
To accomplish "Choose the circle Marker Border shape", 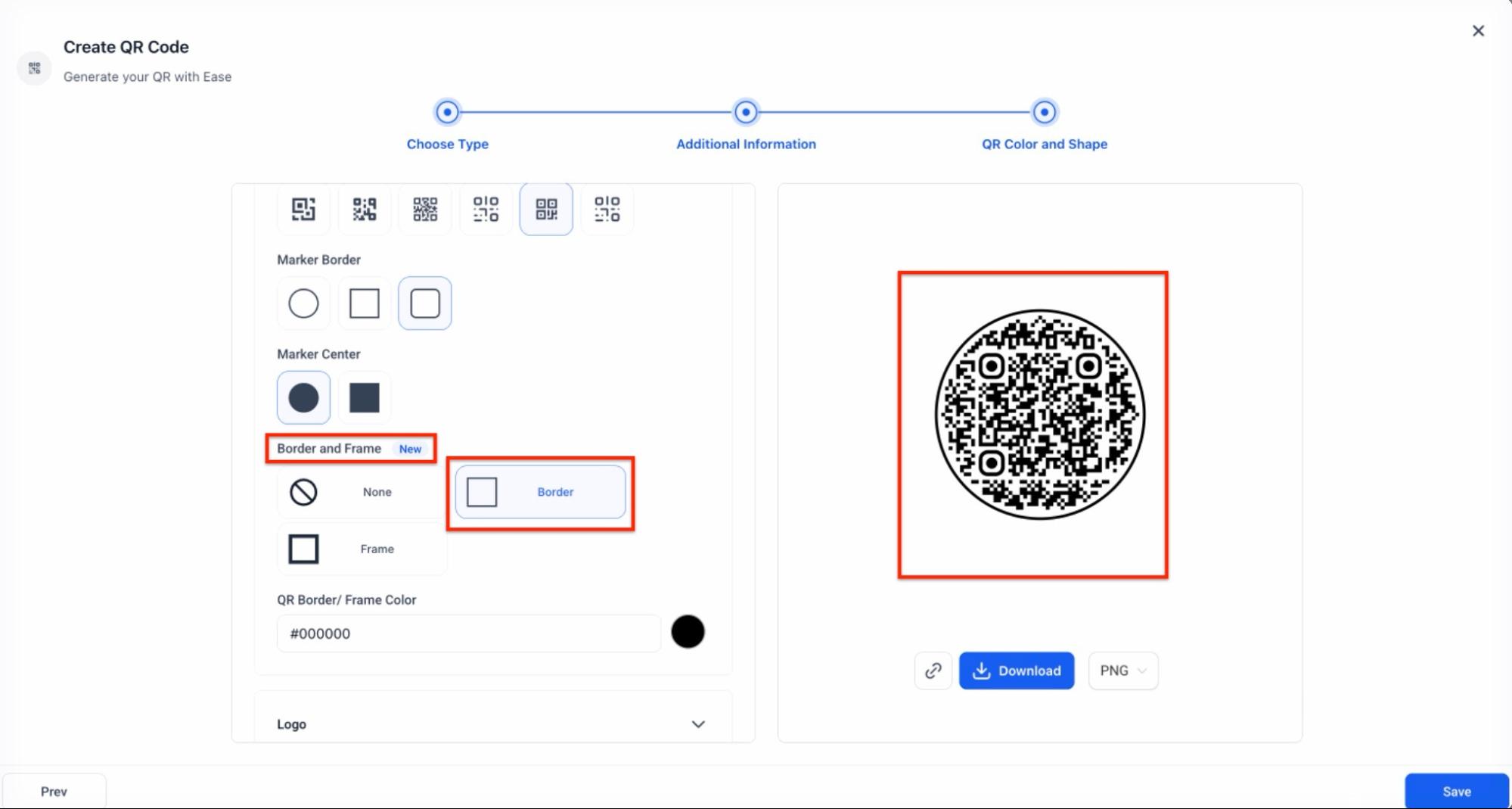I will [303, 303].
